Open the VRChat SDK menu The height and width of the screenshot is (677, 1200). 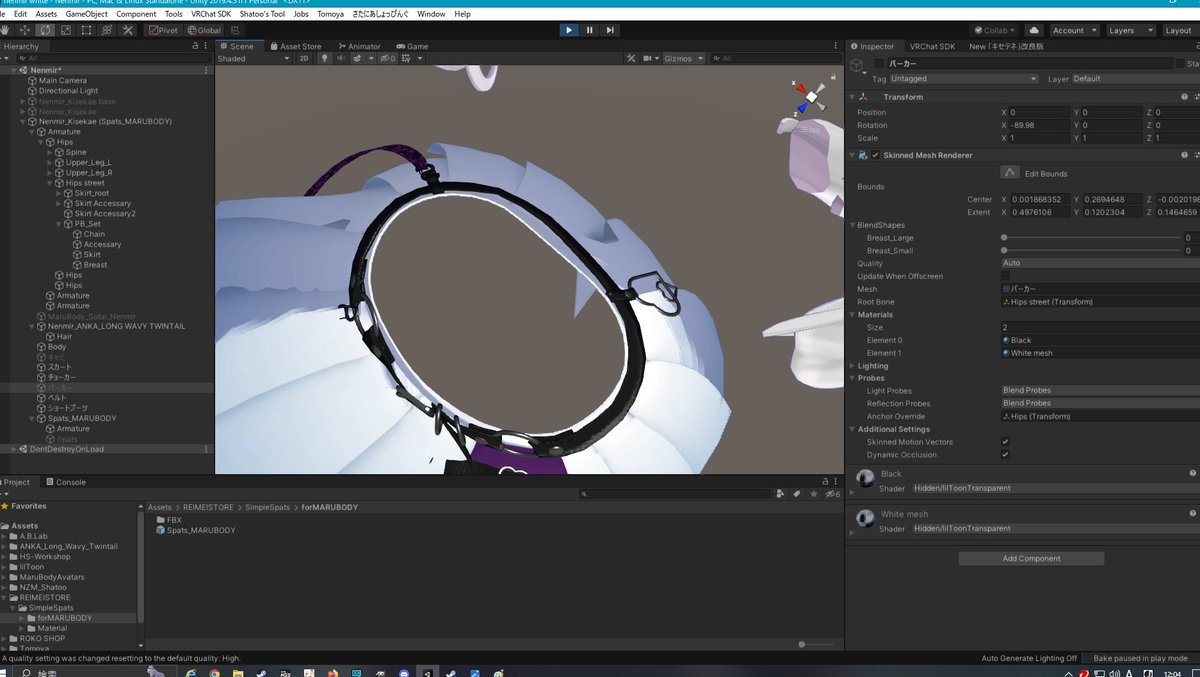(211, 14)
